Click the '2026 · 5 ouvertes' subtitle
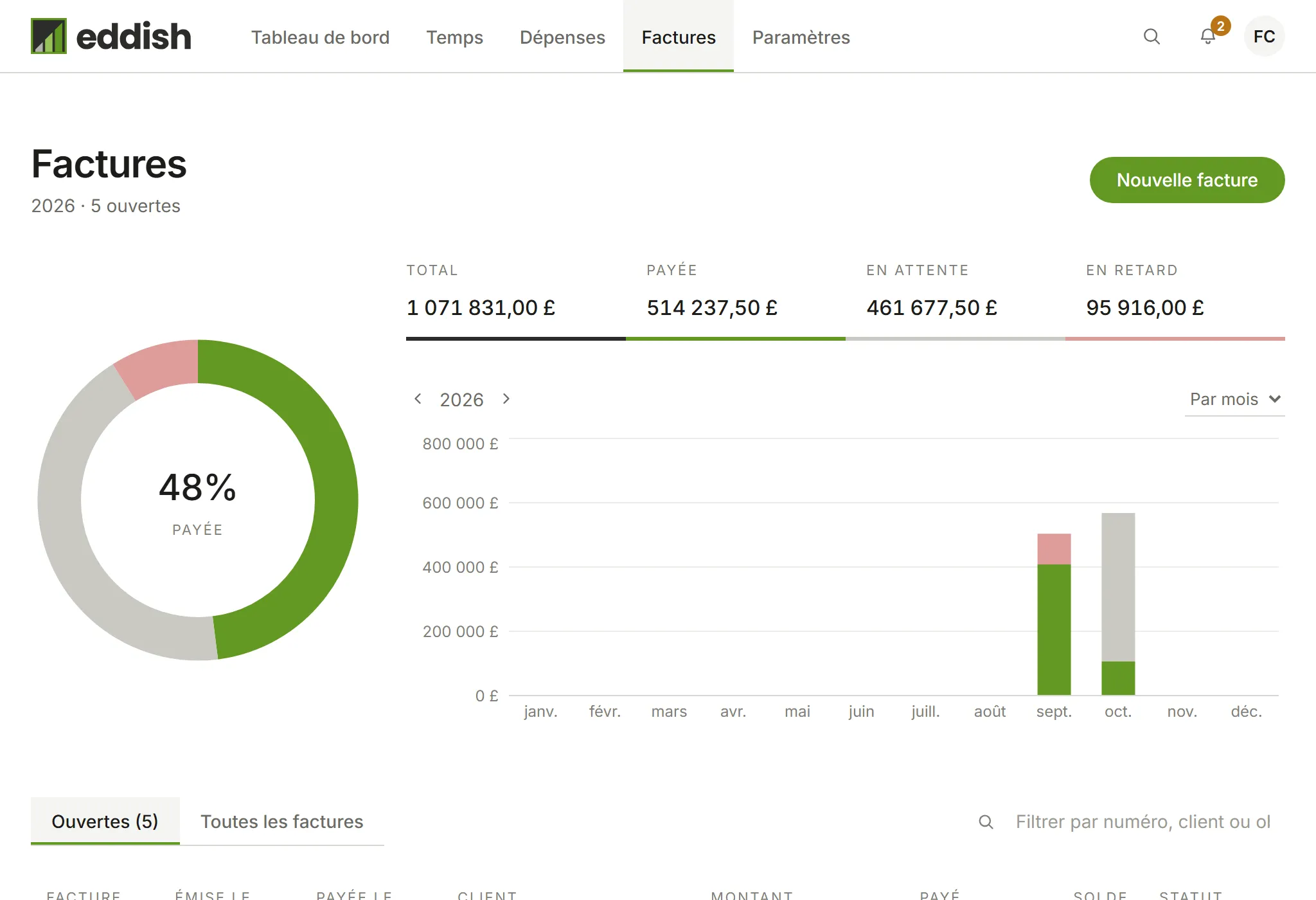1316x900 pixels. click(106, 206)
